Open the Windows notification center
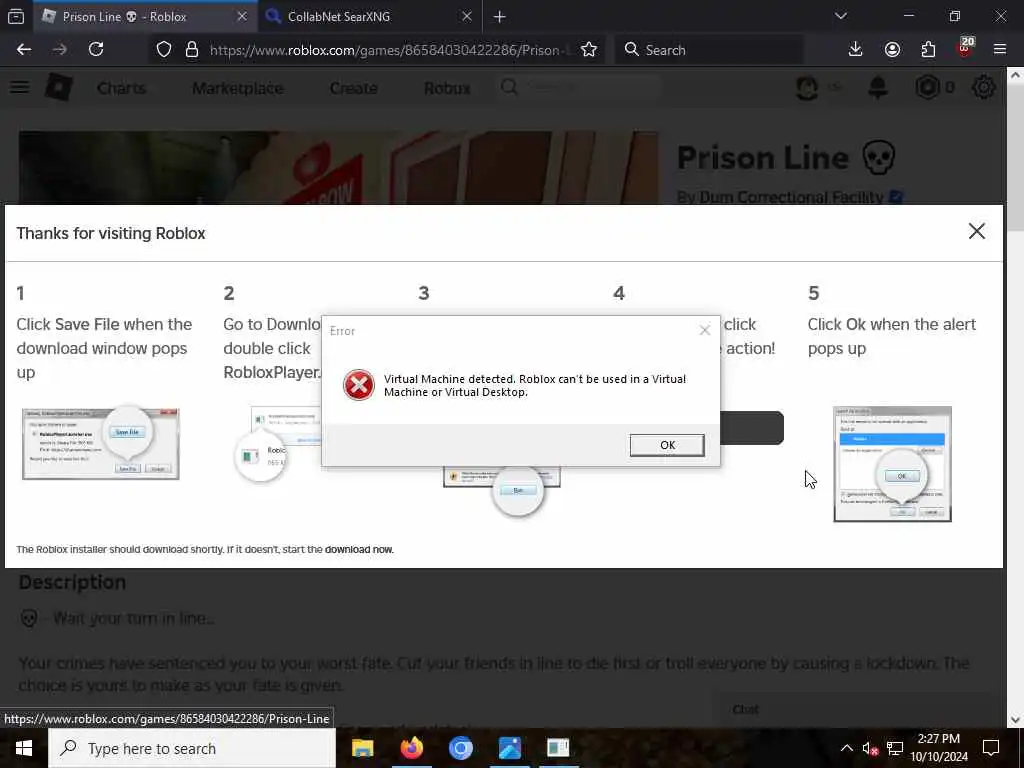This screenshot has height=768, width=1024. coord(991,748)
